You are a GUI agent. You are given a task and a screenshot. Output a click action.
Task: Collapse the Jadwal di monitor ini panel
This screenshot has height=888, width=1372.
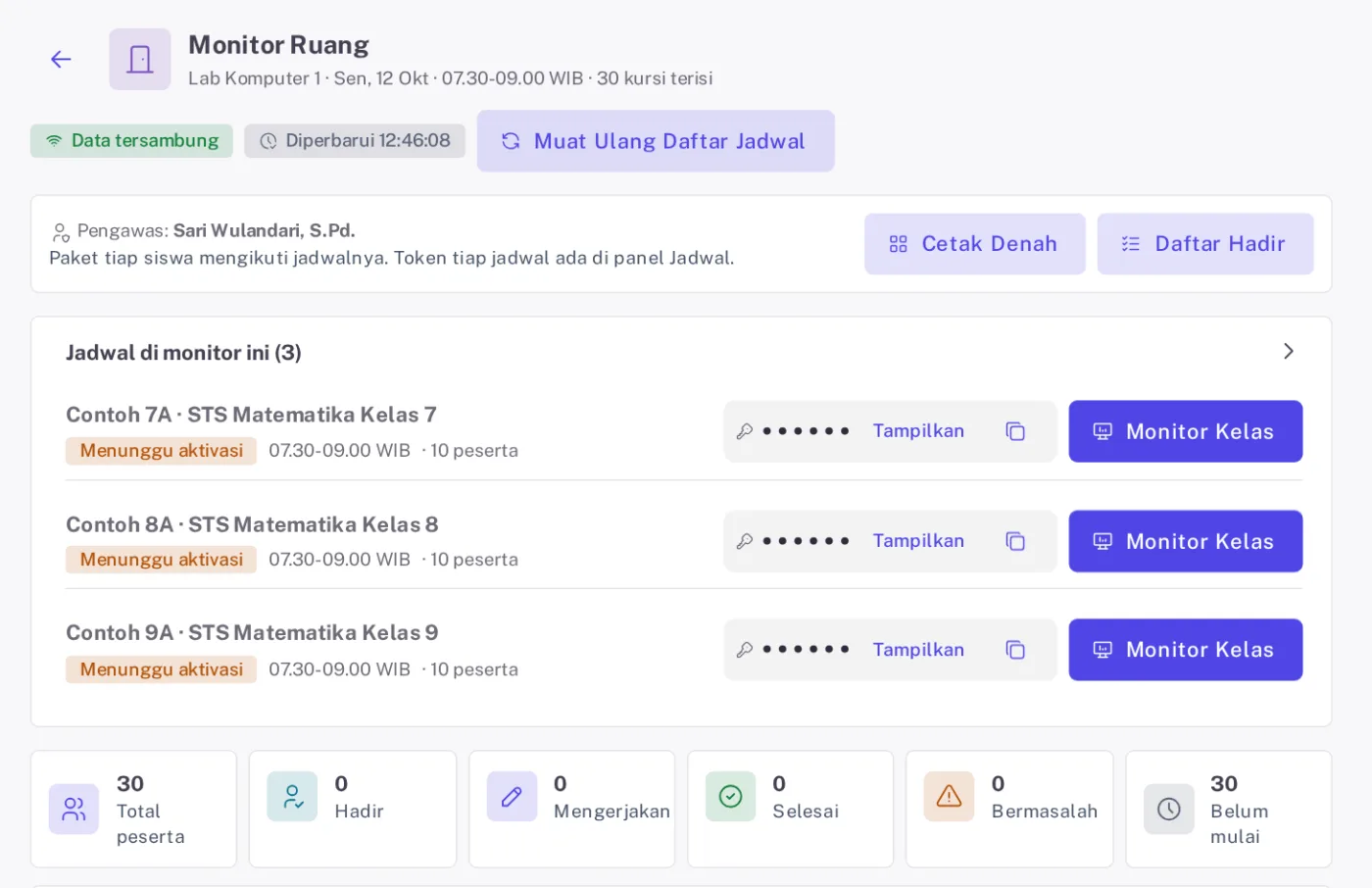[1289, 351]
